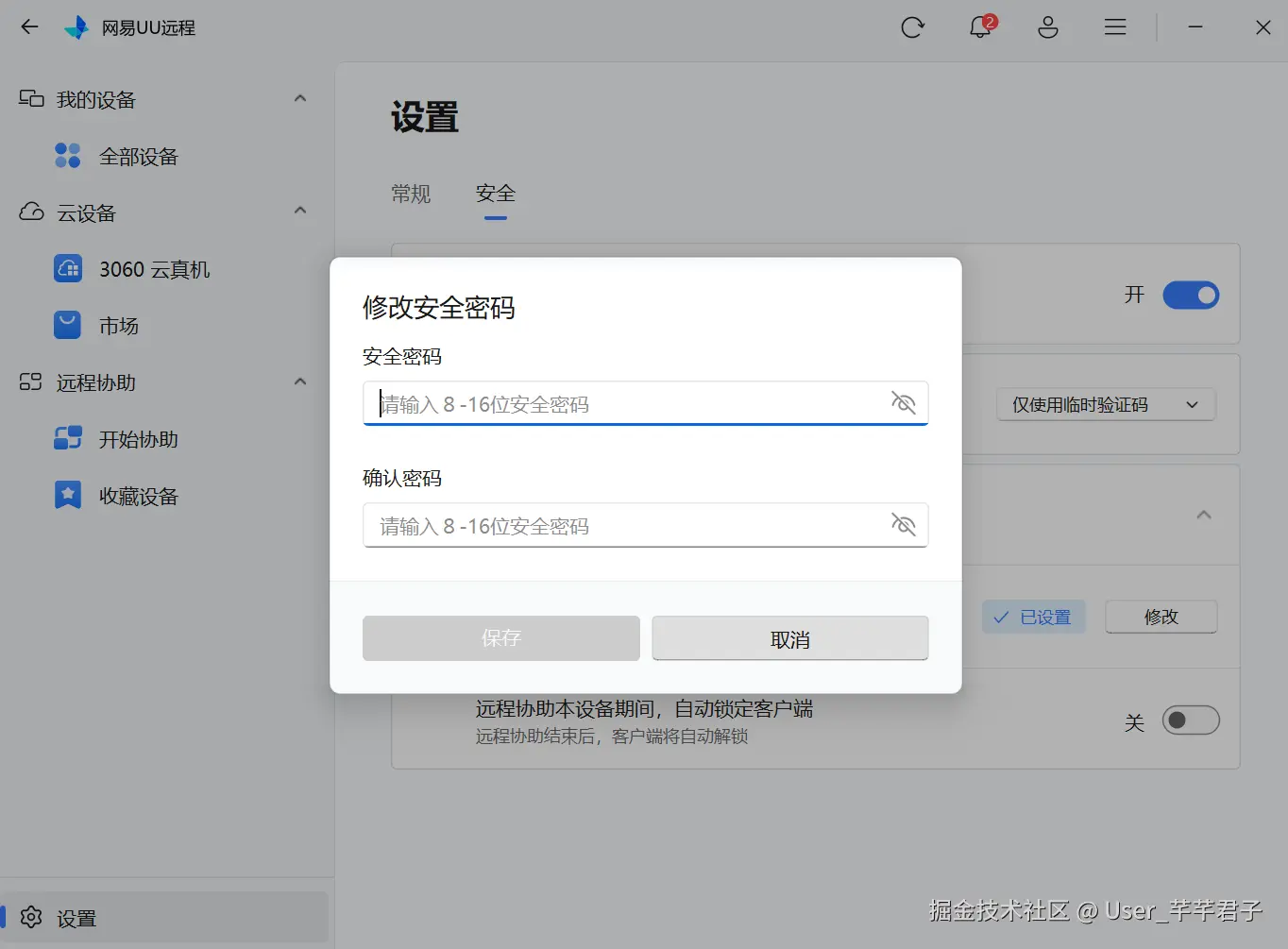
Task: Click the 云设备 cloud icon
Action: [31, 212]
